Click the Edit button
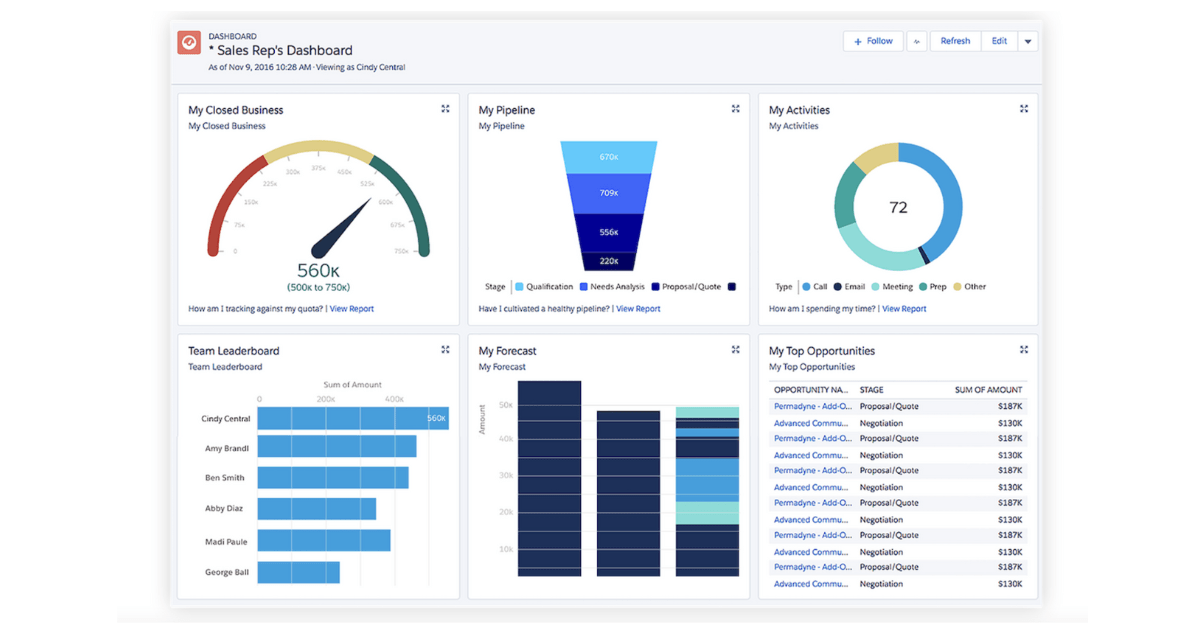 [999, 41]
